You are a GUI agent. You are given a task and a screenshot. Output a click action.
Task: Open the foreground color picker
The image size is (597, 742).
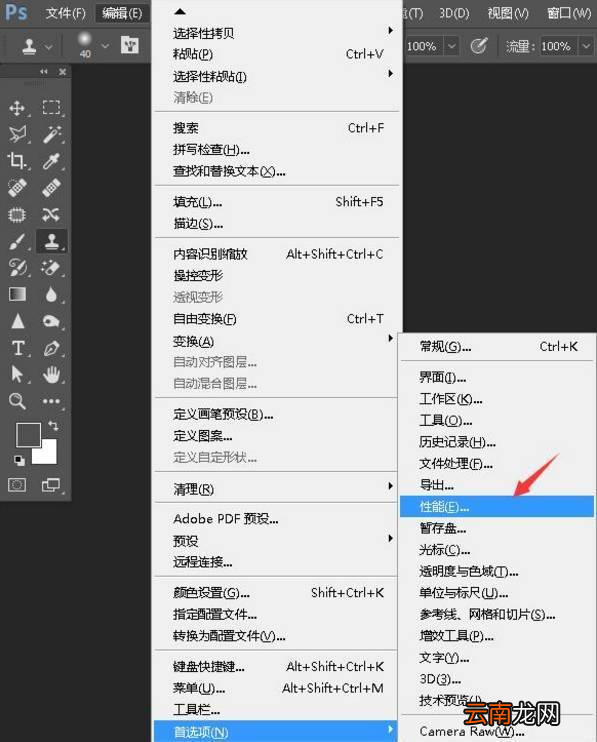[28, 435]
